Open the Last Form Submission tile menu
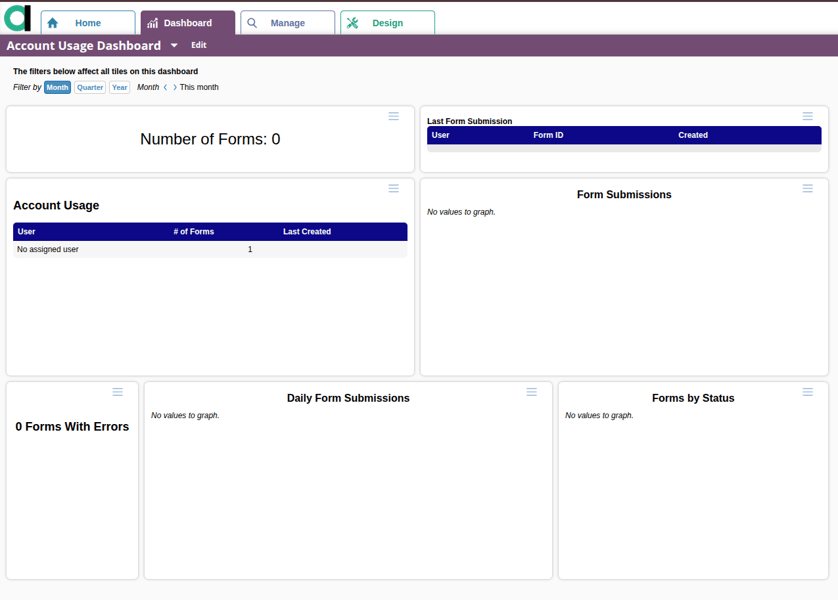 pyautogui.click(x=808, y=116)
